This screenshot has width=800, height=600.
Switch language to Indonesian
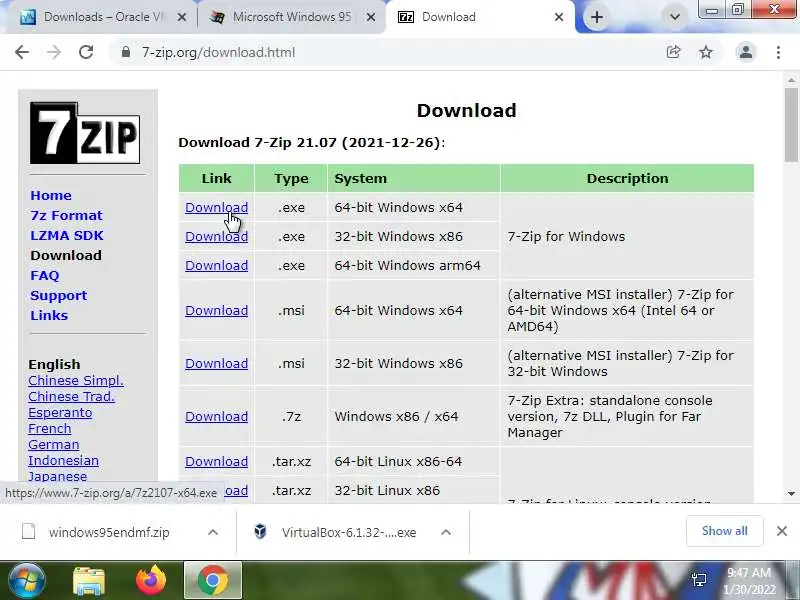point(63,460)
